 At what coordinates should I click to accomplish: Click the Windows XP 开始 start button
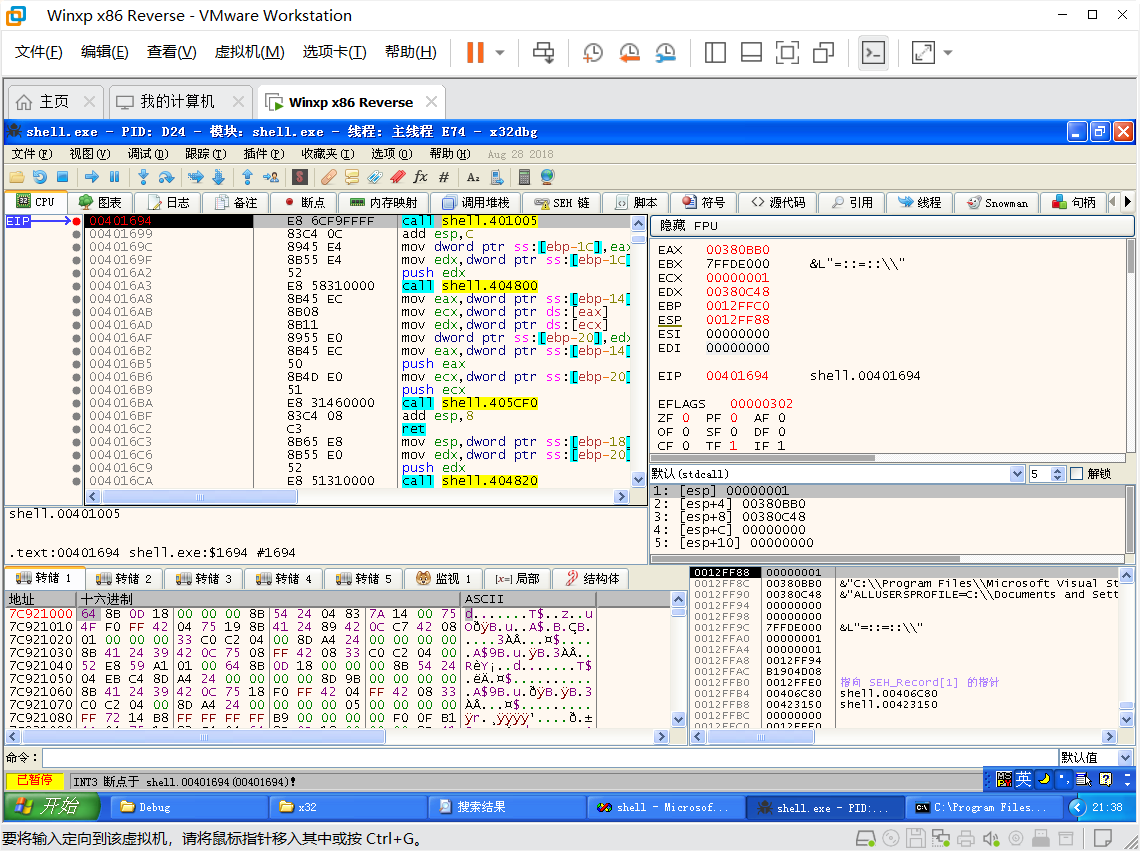(50, 806)
